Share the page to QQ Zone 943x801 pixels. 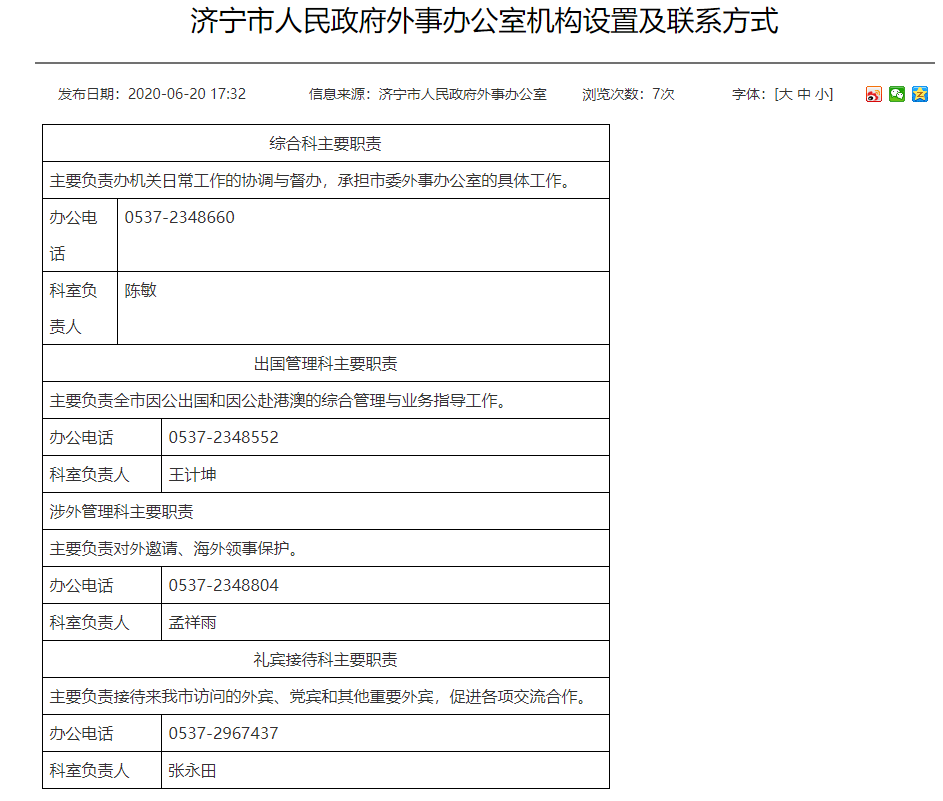point(920,94)
